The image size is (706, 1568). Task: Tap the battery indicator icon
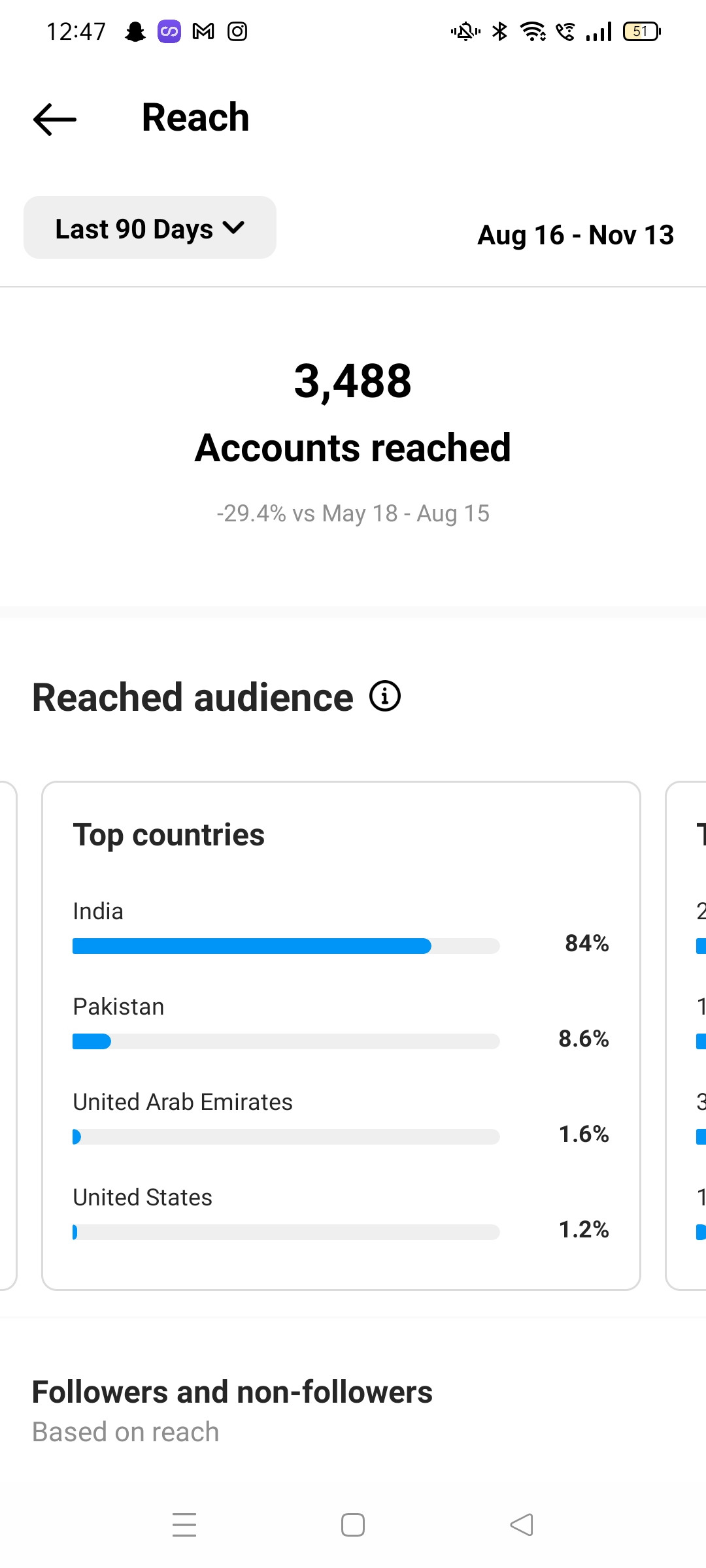641,31
